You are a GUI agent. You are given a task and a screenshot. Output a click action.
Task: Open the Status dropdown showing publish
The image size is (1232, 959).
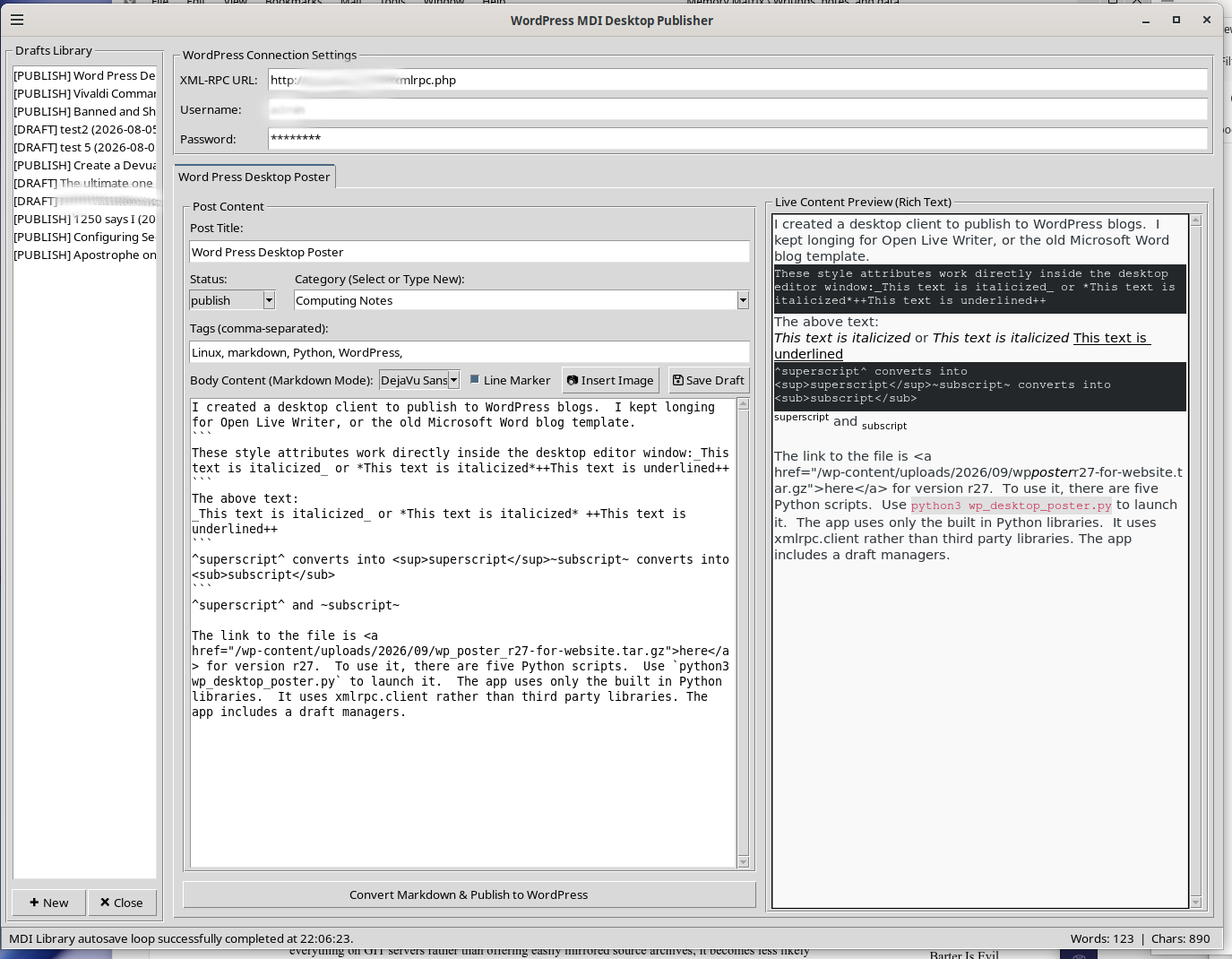tap(232, 300)
